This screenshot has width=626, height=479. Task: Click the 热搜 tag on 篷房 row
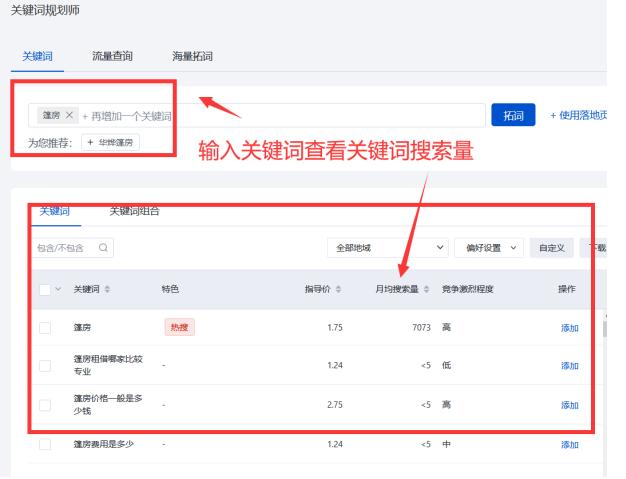click(x=179, y=327)
